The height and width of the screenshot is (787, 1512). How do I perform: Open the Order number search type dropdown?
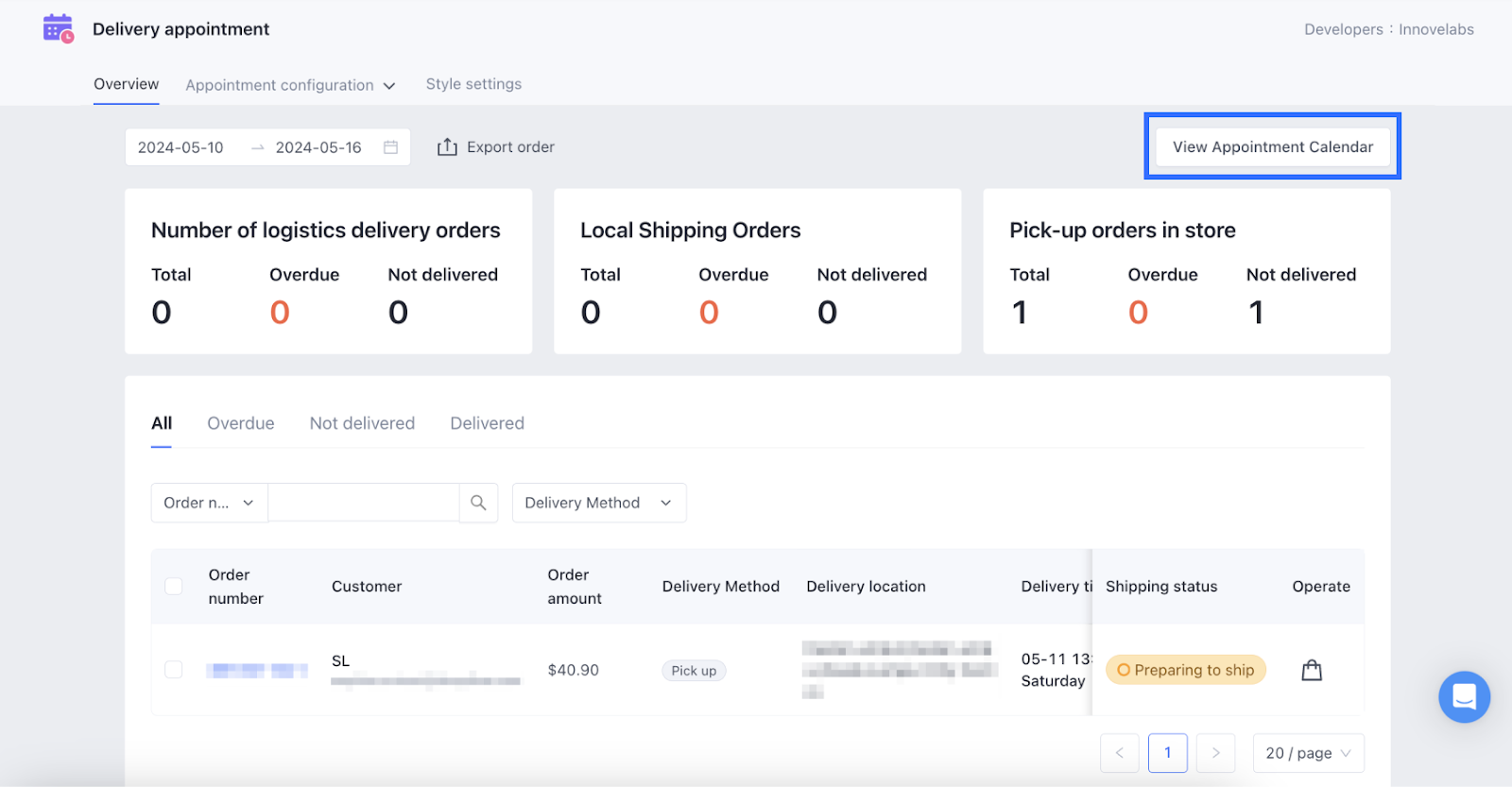[209, 503]
